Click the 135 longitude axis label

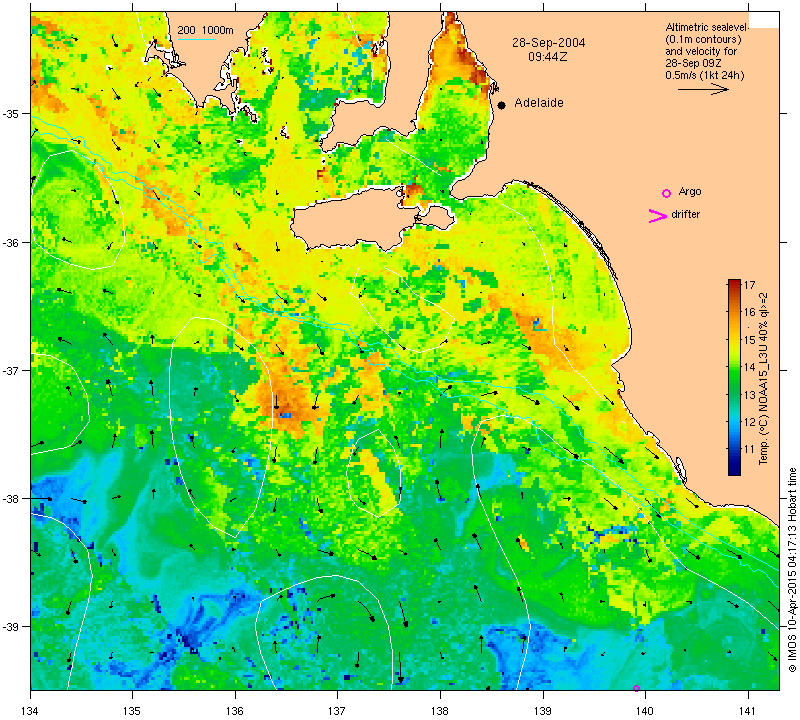click(x=133, y=711)
